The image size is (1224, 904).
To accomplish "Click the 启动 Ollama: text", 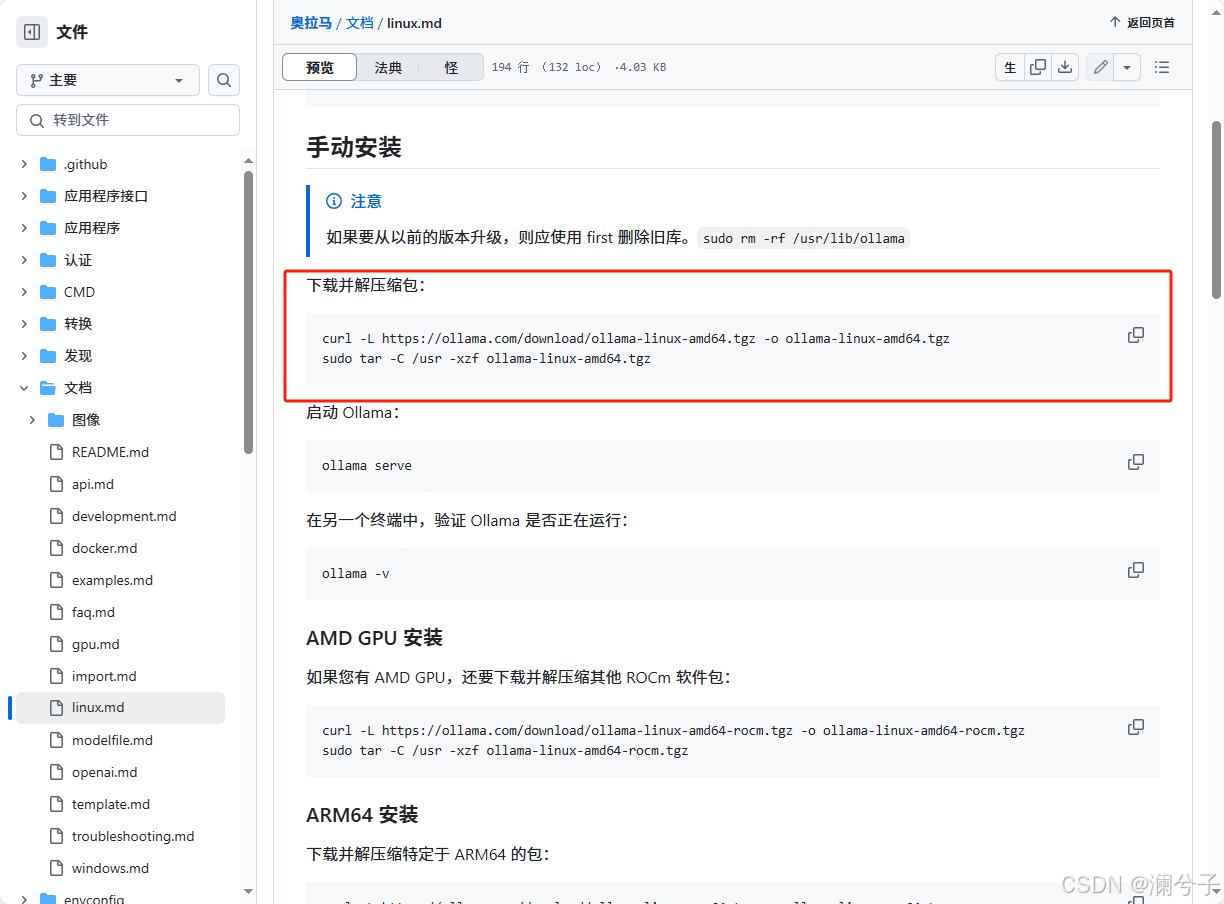I will [x=353, y=412].
